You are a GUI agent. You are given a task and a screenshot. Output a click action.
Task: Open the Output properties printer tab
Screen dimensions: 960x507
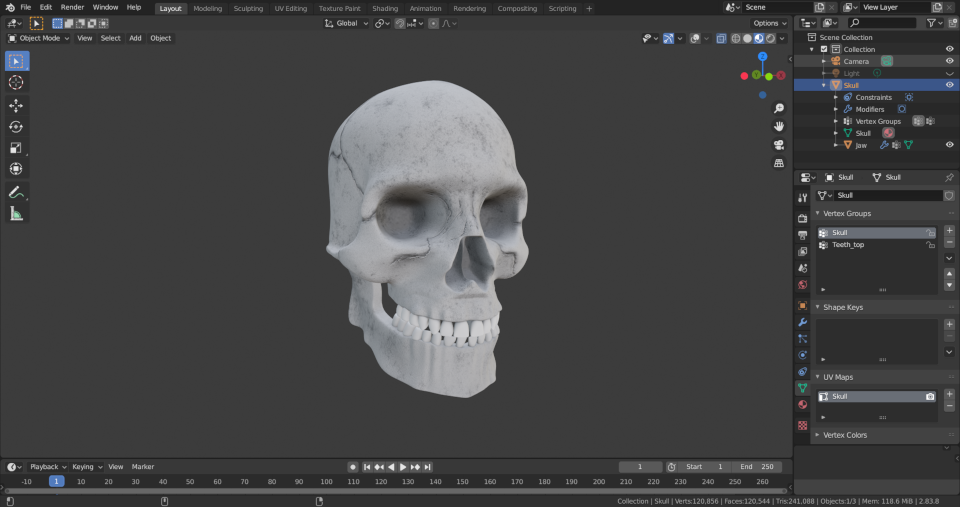pyautogui.click(x=803, y=235)
